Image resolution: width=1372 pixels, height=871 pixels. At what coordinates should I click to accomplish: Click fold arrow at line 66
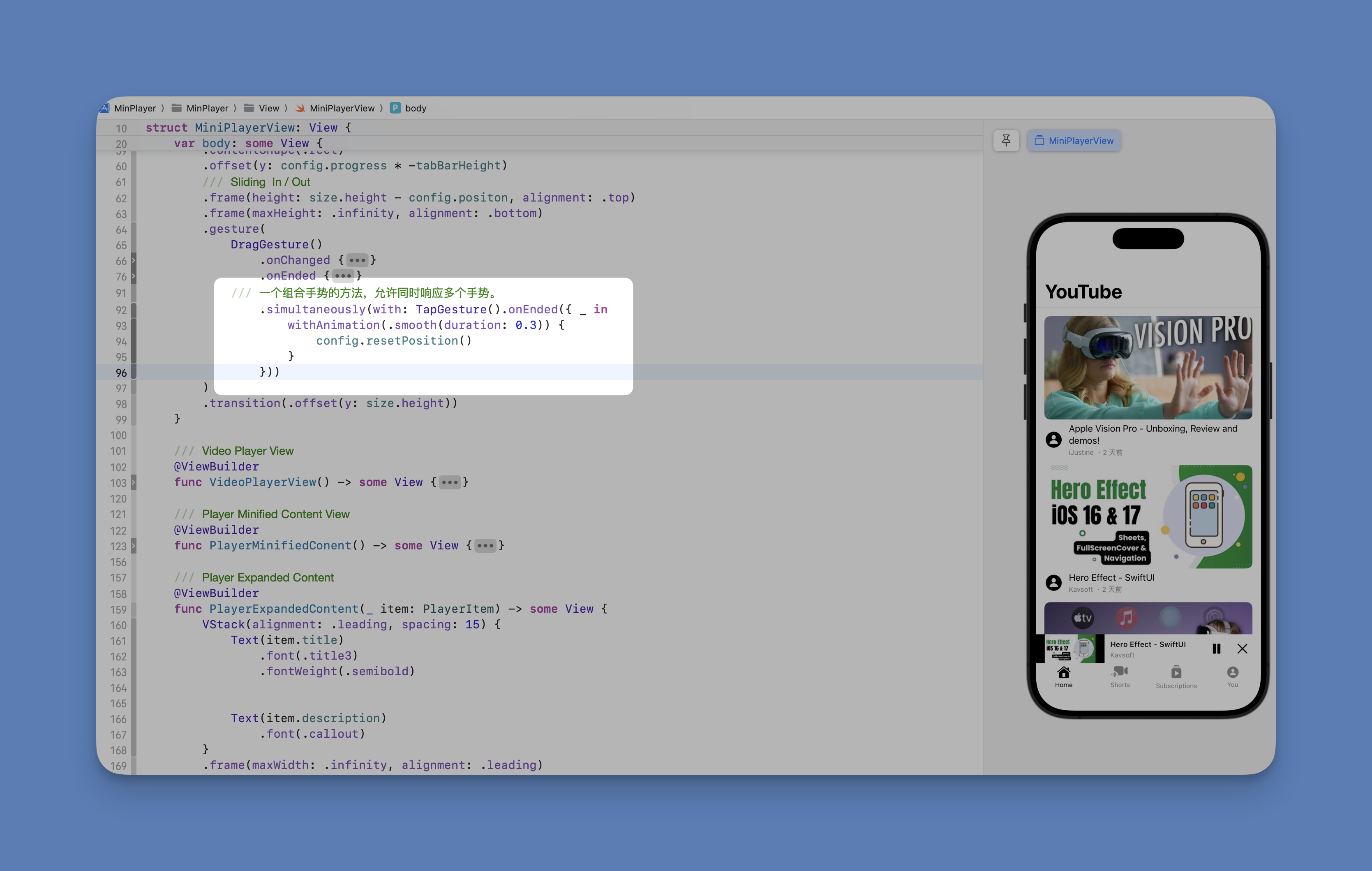point(133,260)
